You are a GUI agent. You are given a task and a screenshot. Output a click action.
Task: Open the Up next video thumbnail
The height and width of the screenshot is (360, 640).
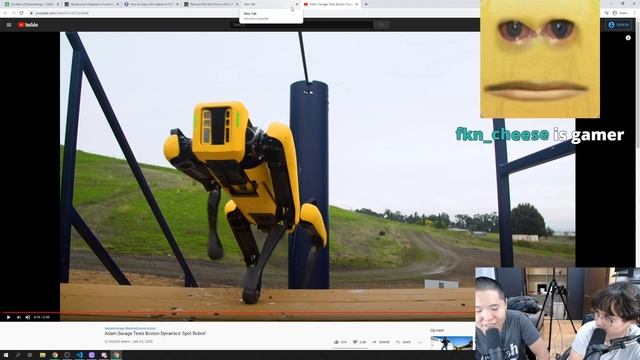(x=451, y=343)
